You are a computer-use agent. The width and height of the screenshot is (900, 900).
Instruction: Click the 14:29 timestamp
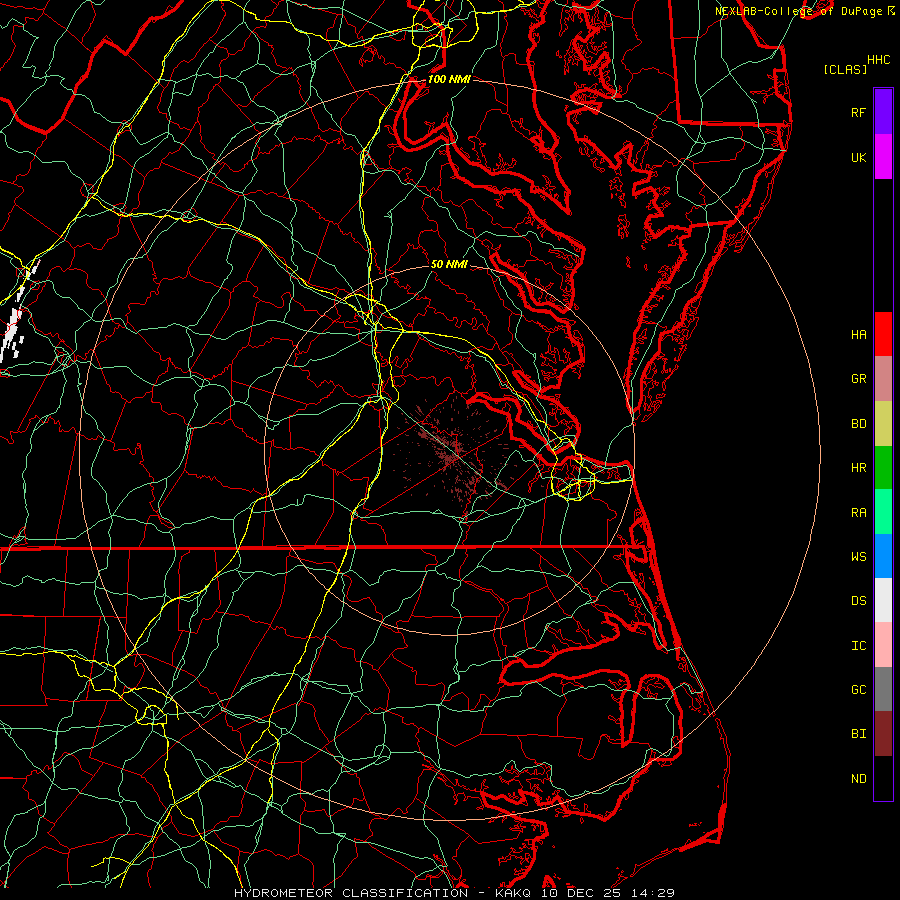point(653,893)
